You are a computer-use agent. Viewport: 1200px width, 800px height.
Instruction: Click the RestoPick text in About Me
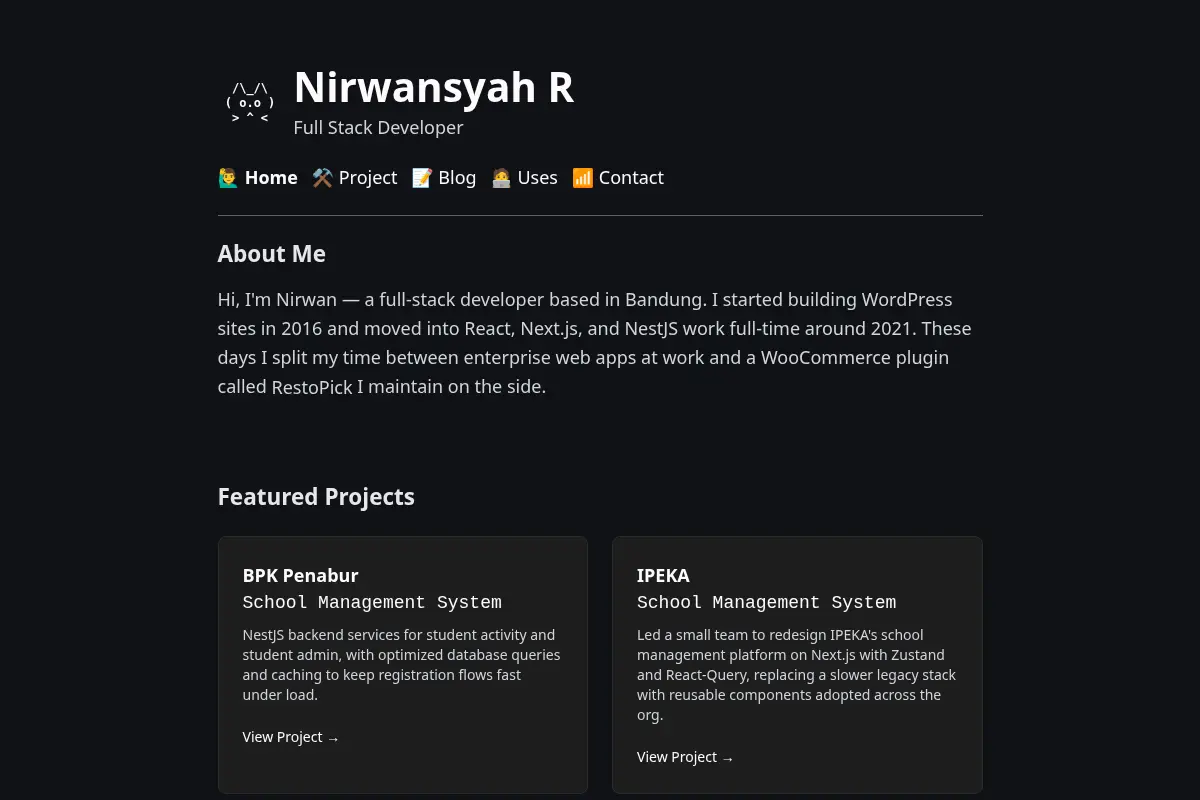312,387
